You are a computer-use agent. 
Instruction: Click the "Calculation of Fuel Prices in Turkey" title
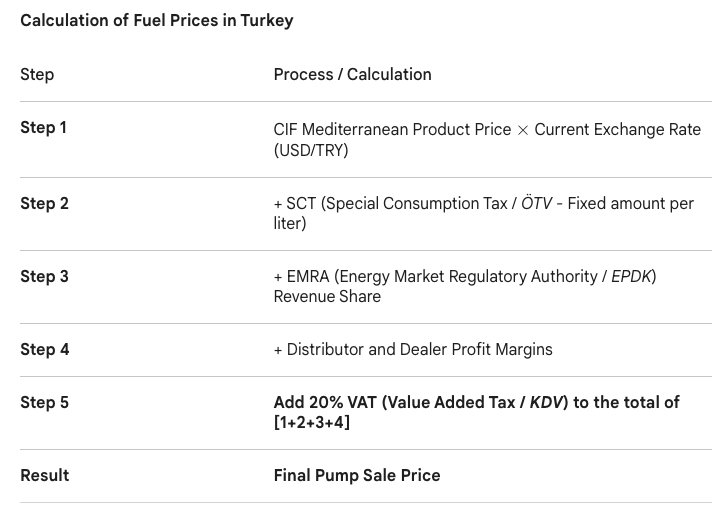tap(157, 21)
